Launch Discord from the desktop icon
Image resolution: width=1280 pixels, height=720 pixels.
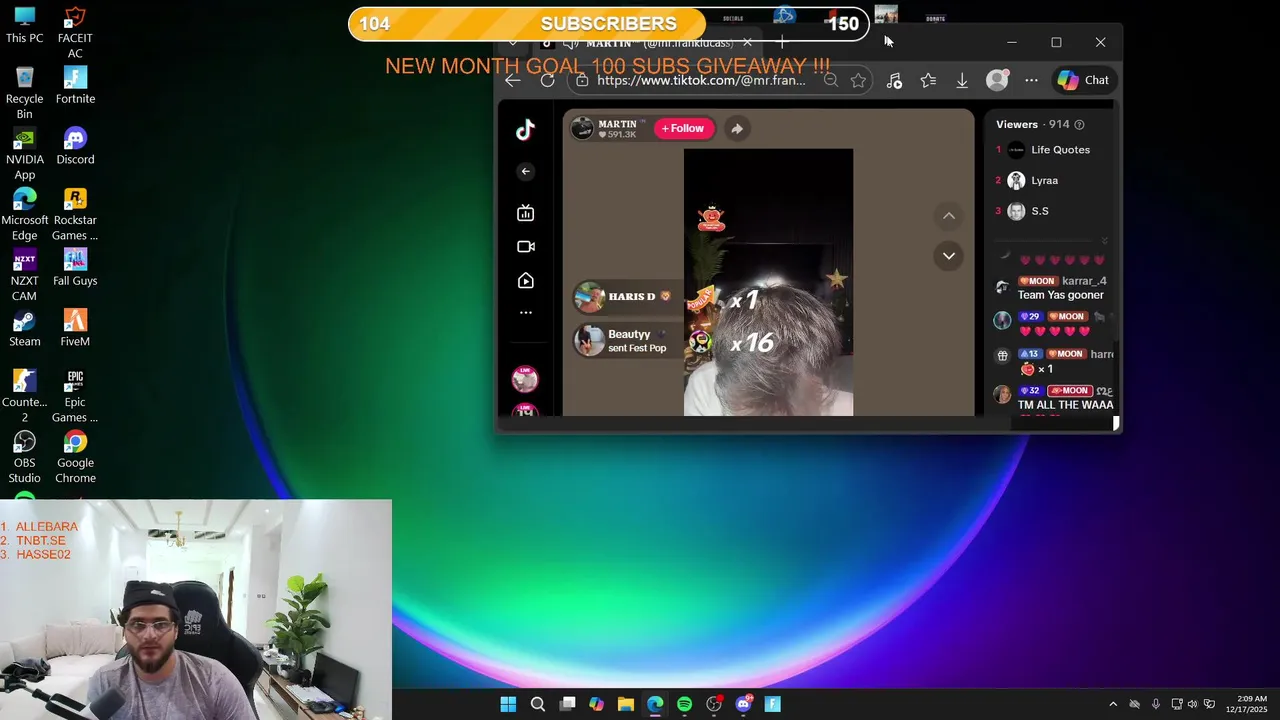pos(75,147)
